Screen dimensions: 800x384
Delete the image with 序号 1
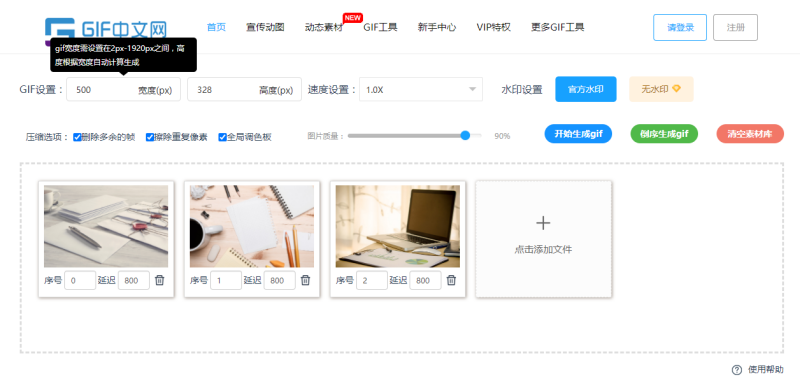[306, 280]
